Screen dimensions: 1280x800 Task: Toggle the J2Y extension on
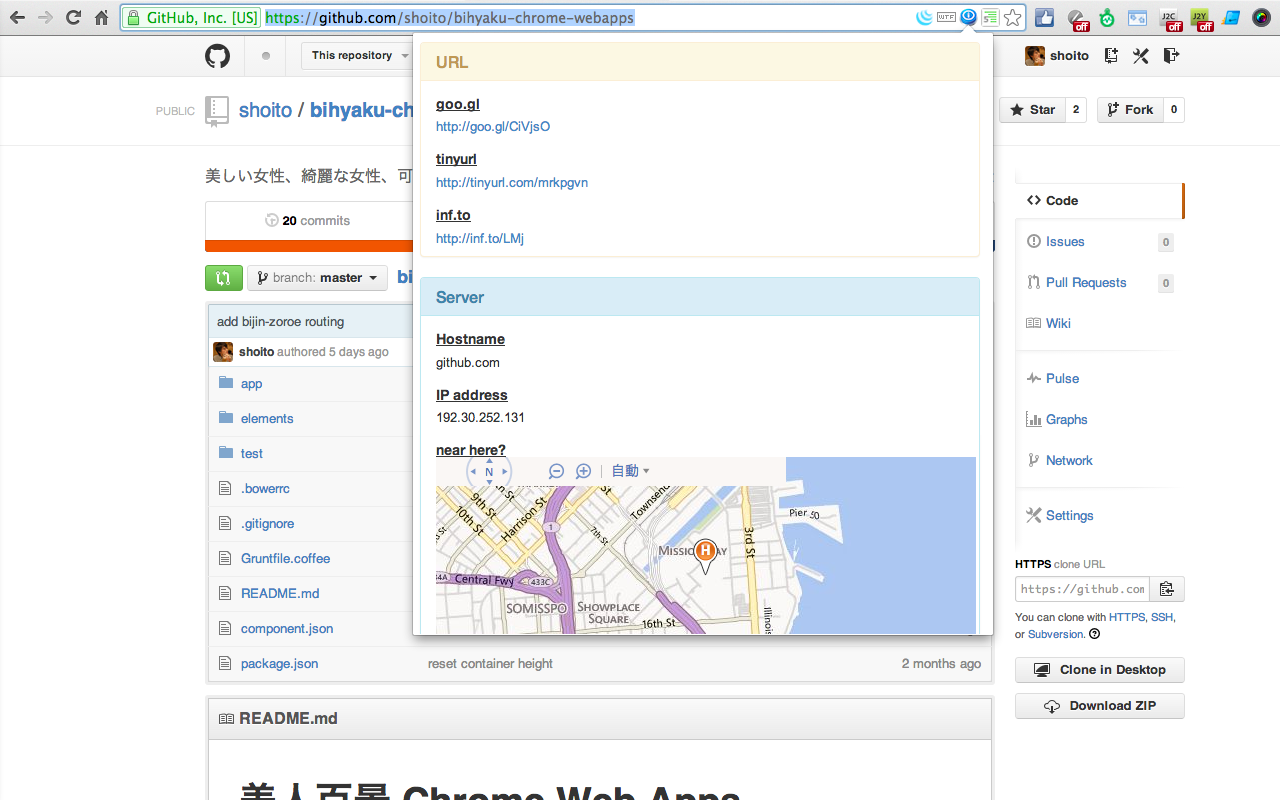click(1202, 19)
